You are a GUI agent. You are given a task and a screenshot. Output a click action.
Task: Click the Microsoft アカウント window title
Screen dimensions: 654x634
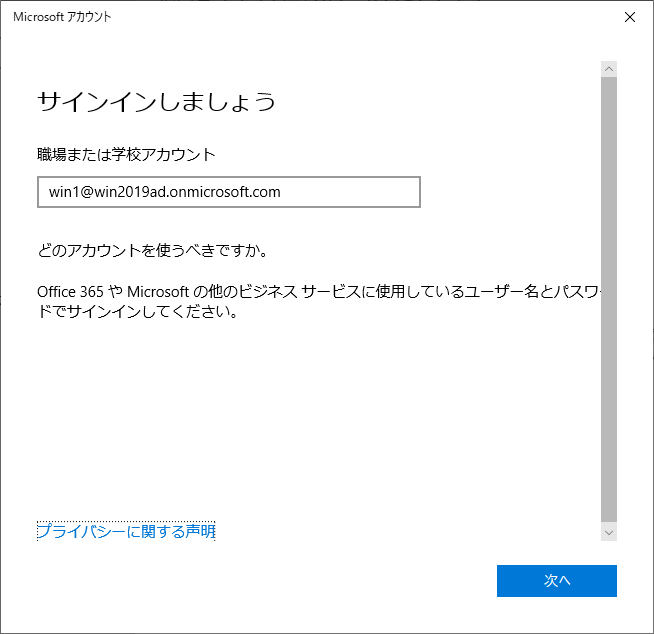click(62, 17)
